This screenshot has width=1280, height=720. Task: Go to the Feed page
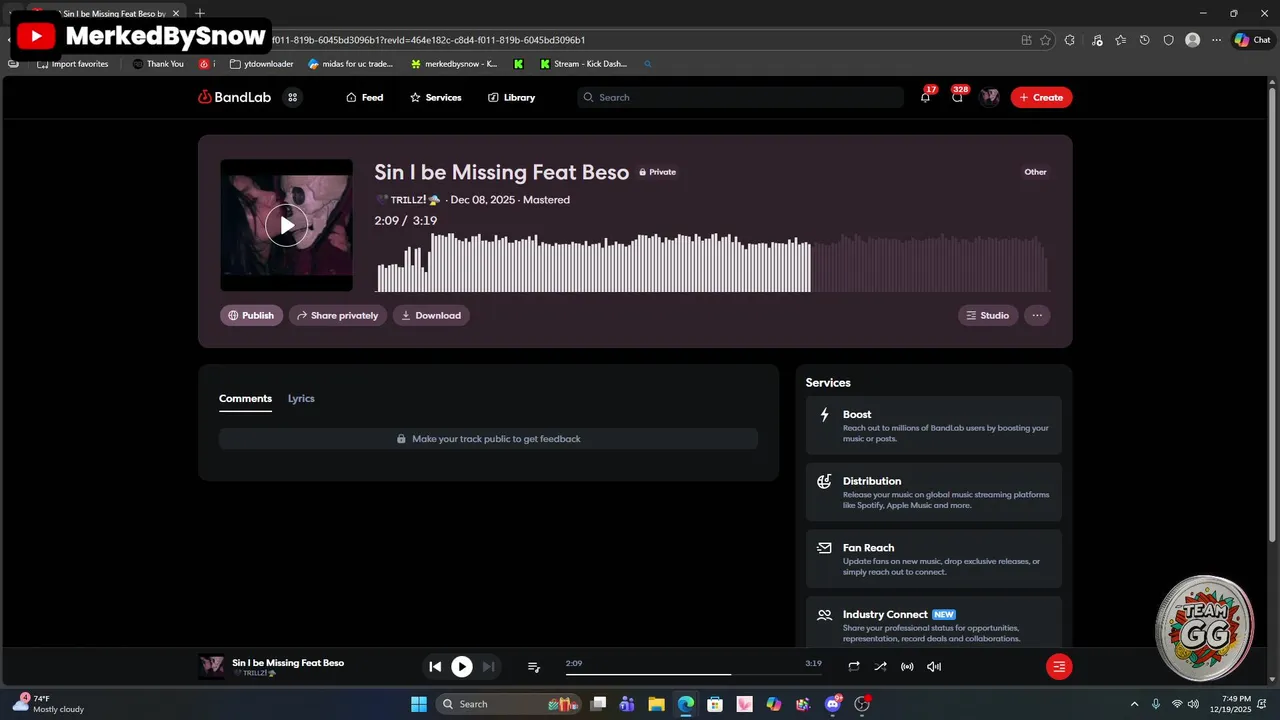[364, 97]
